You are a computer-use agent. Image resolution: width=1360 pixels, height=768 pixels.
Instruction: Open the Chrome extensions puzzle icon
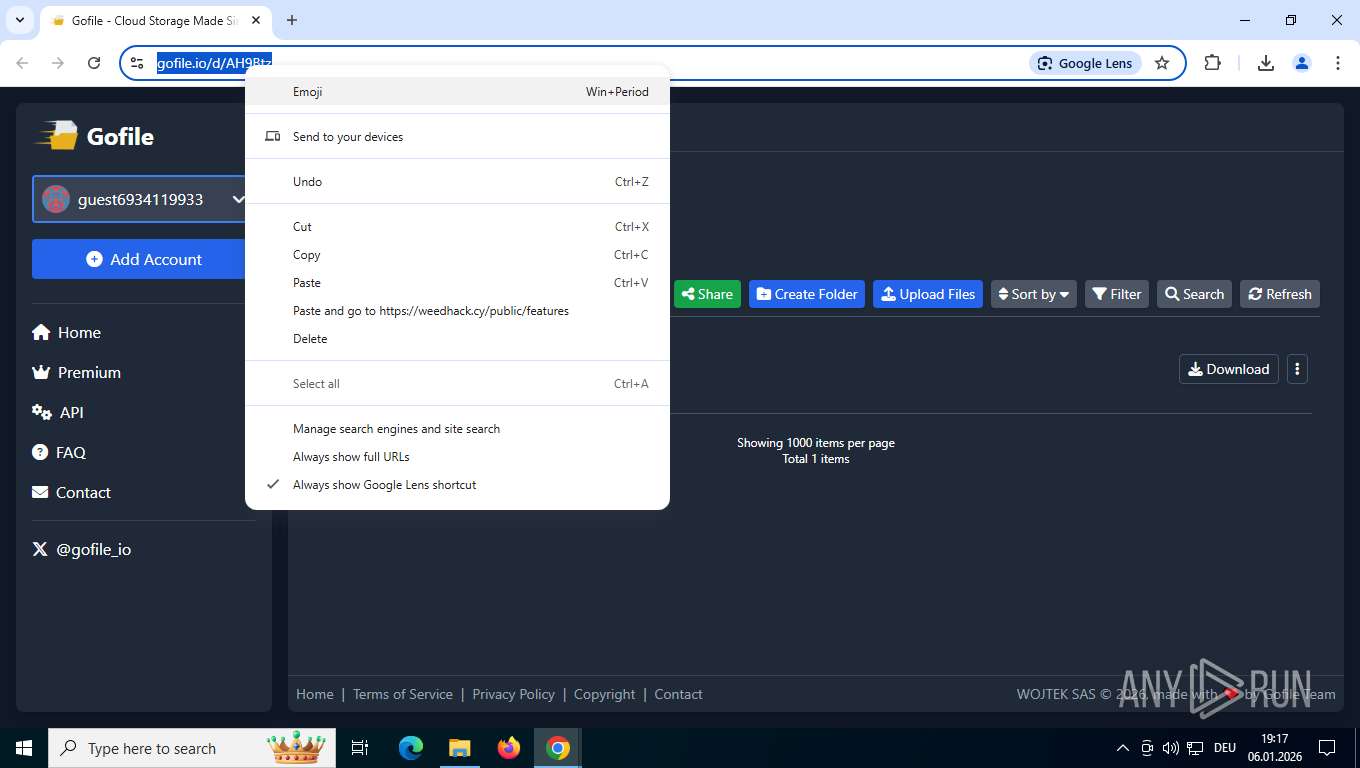(x=1212, y=62)
